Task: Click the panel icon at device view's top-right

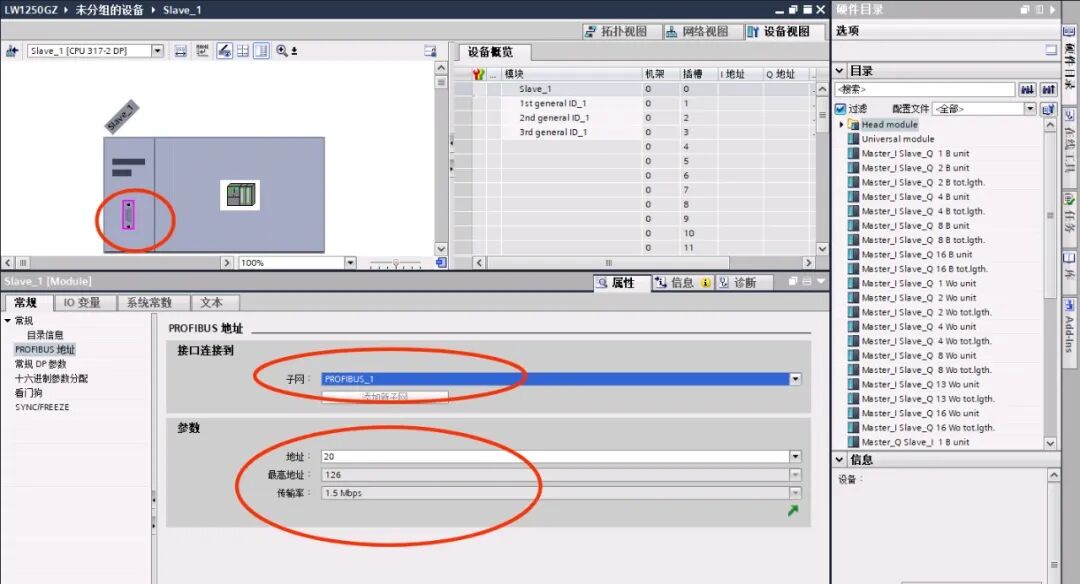Action: [x=430, y=51]
